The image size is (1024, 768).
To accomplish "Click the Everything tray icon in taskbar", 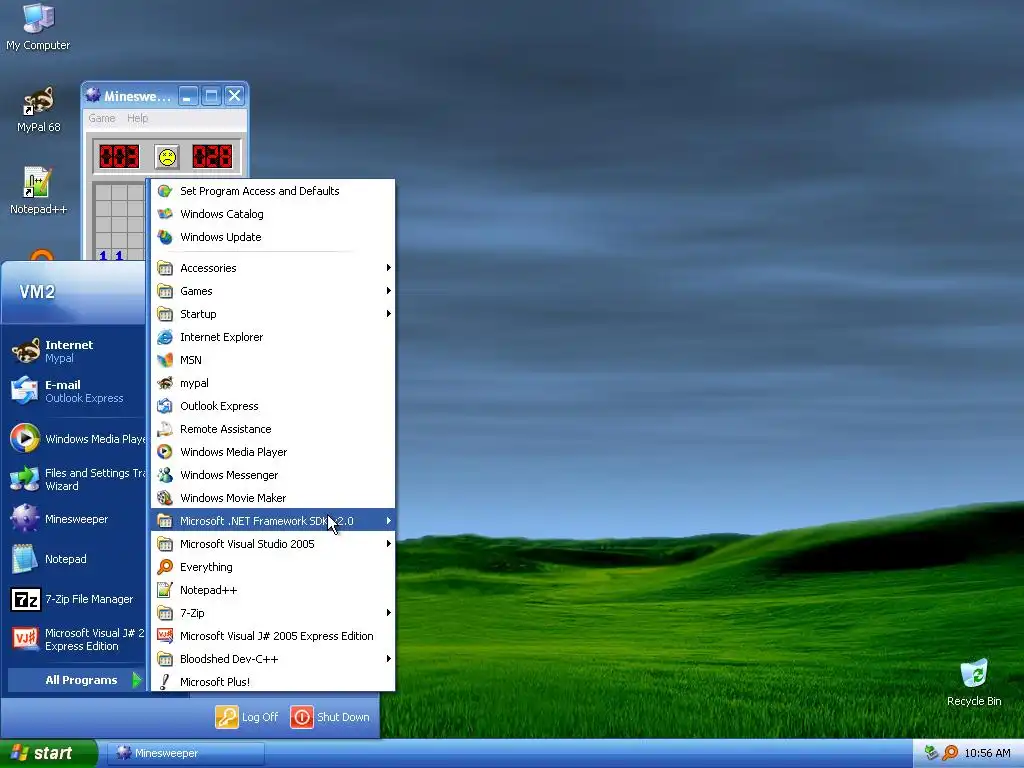I will [950, 753].
